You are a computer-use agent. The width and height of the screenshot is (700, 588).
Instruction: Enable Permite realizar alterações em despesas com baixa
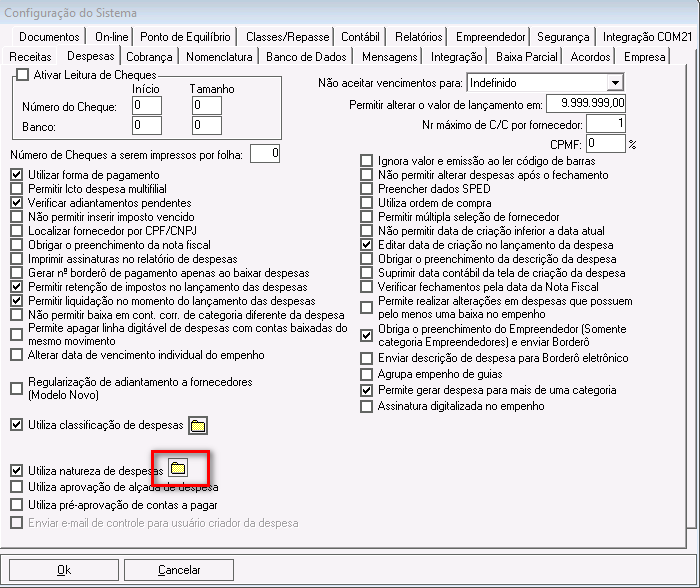click(x=367, y=307)
